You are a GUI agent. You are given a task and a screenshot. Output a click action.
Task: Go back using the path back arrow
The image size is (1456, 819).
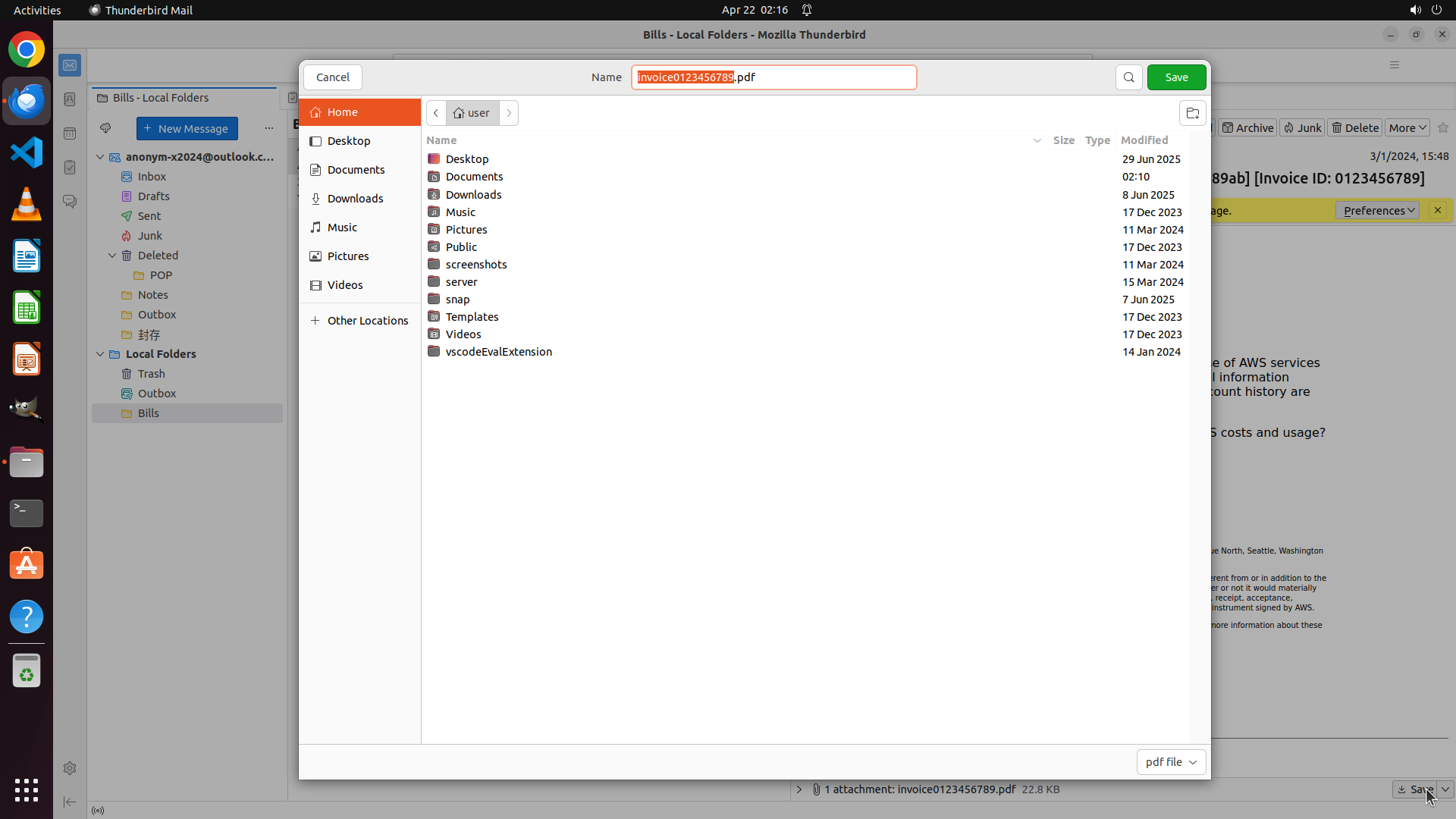click(436, 113)
